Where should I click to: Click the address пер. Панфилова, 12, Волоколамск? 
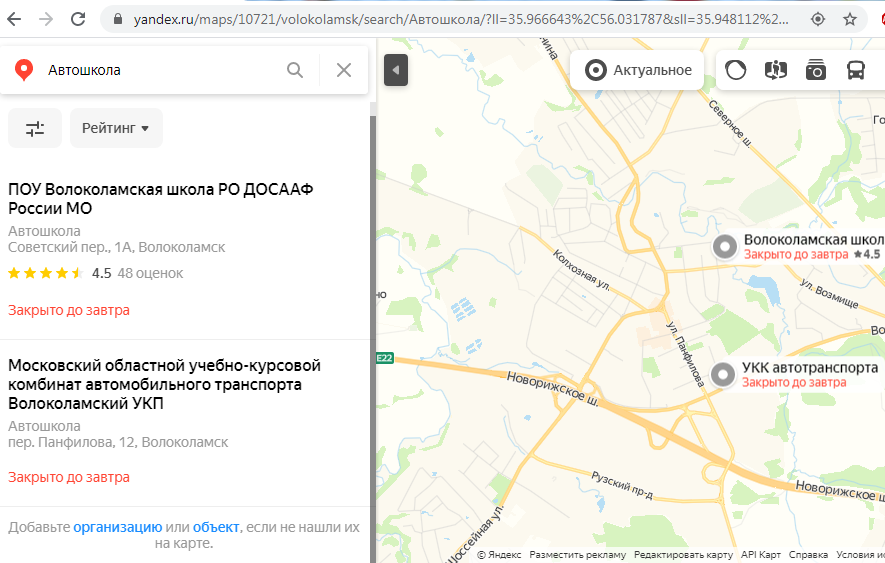point(118,442)
